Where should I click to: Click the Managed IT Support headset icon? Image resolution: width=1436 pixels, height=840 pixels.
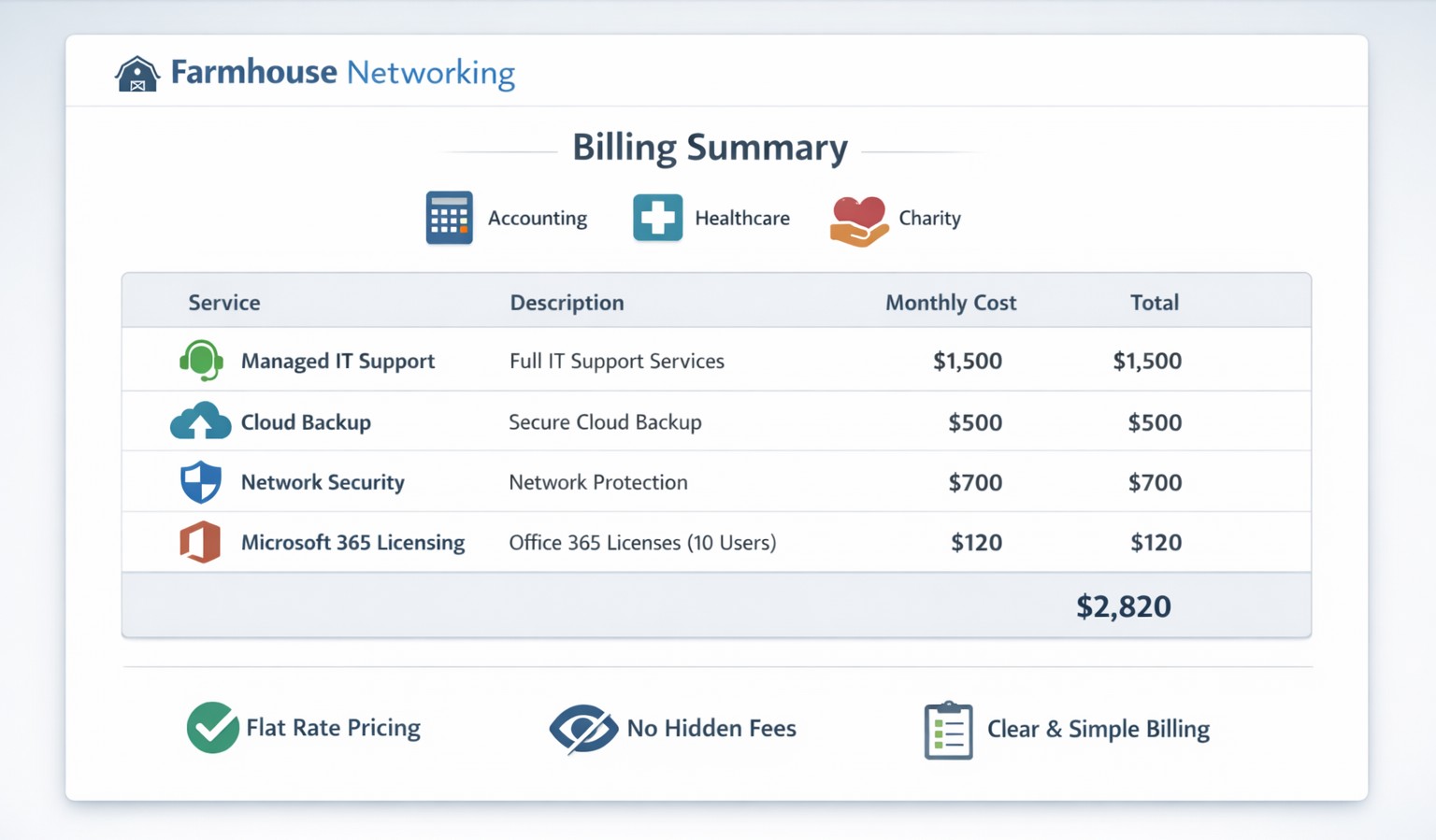200,361
